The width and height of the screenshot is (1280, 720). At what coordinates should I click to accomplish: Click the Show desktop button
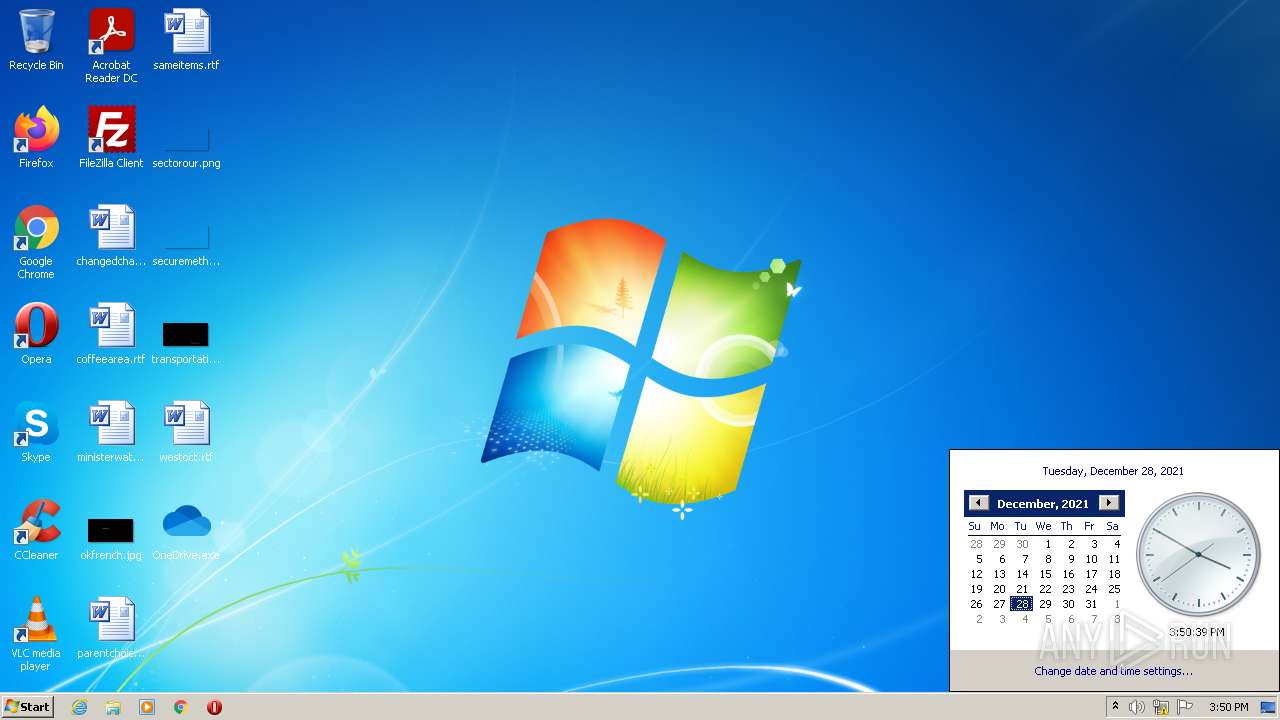[1269, 707]
